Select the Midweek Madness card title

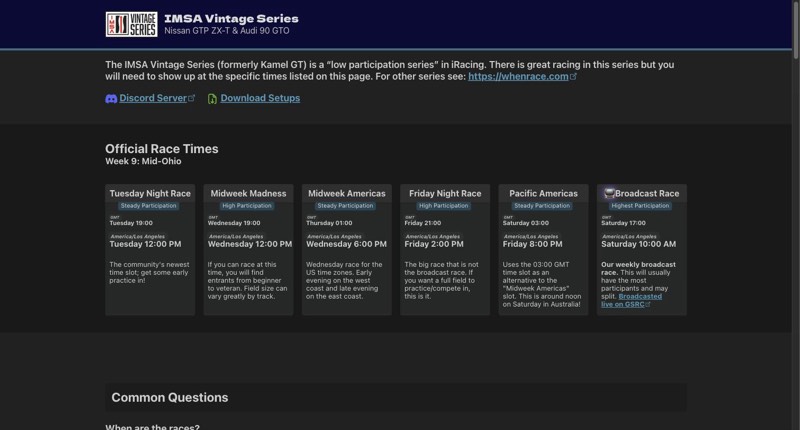coord(248,193)
